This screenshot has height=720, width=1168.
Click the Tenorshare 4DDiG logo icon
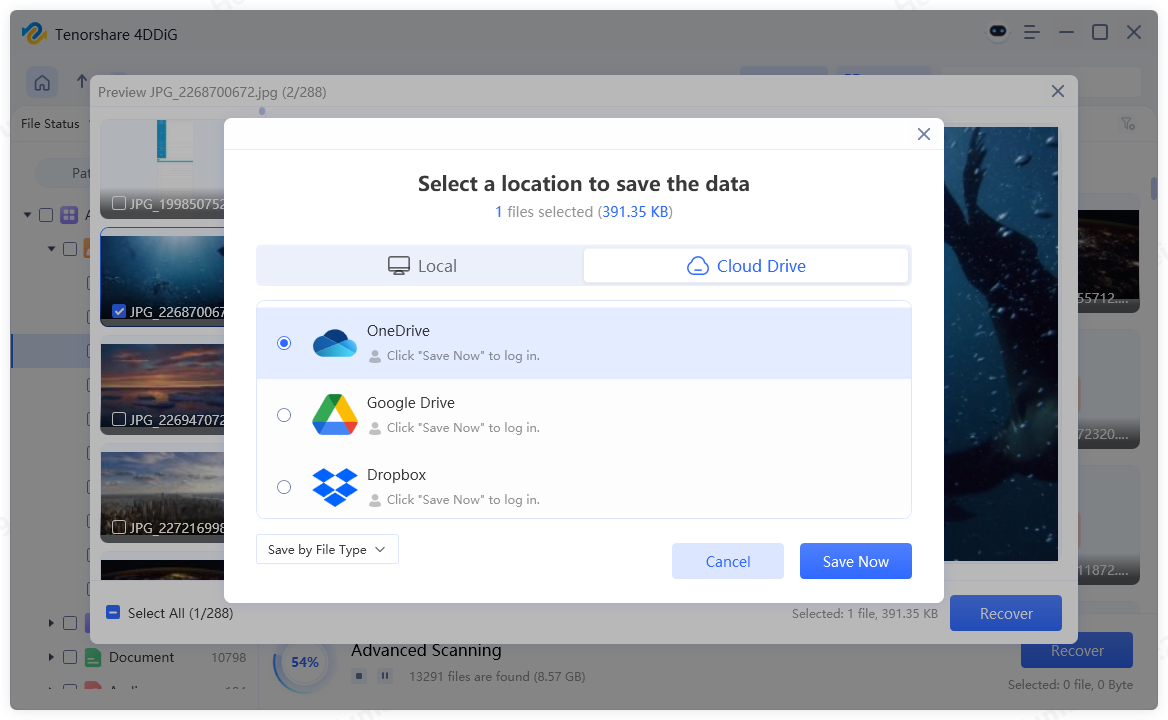tap(34, 33)
